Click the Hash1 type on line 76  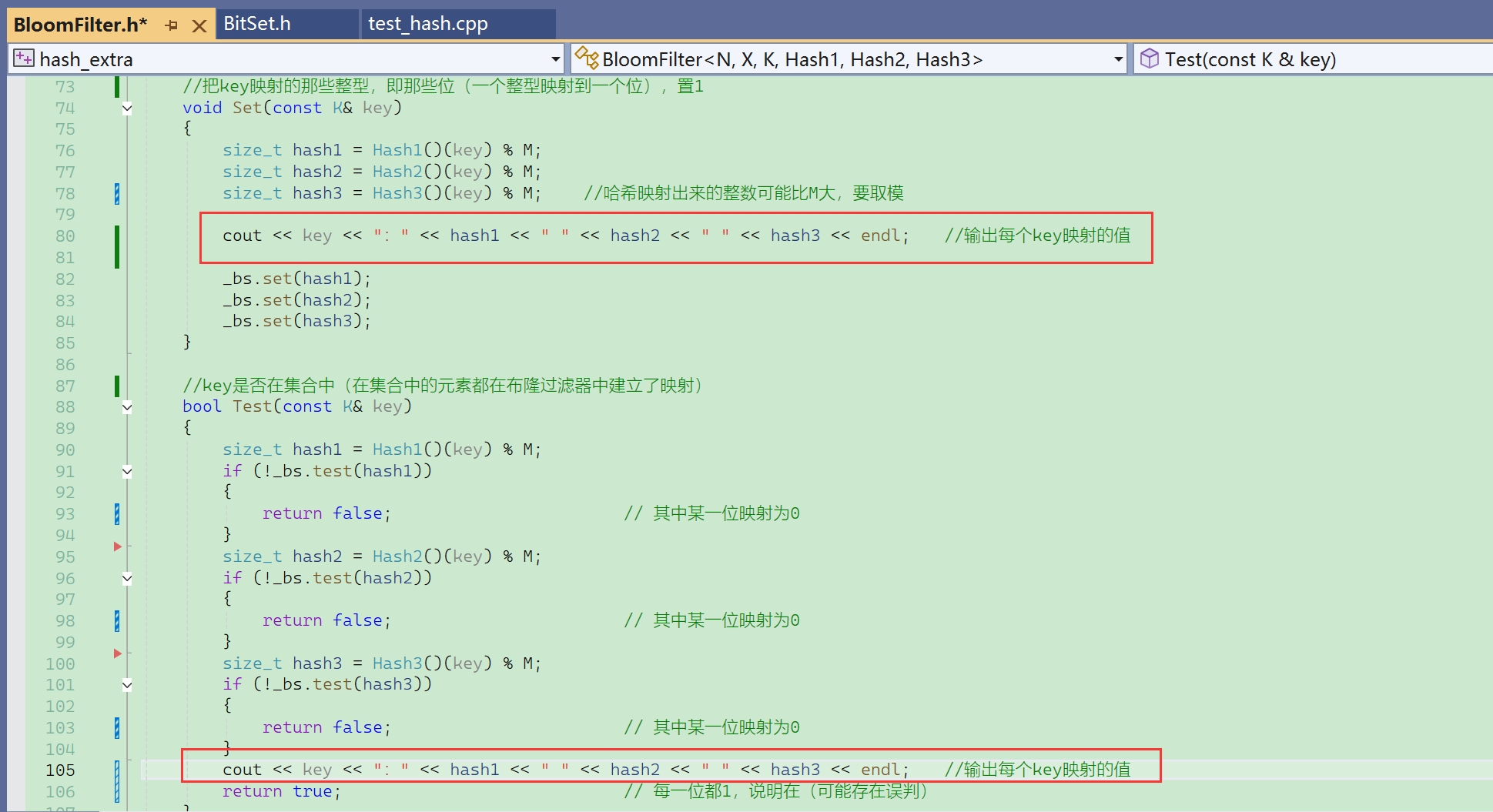[397, 150]
